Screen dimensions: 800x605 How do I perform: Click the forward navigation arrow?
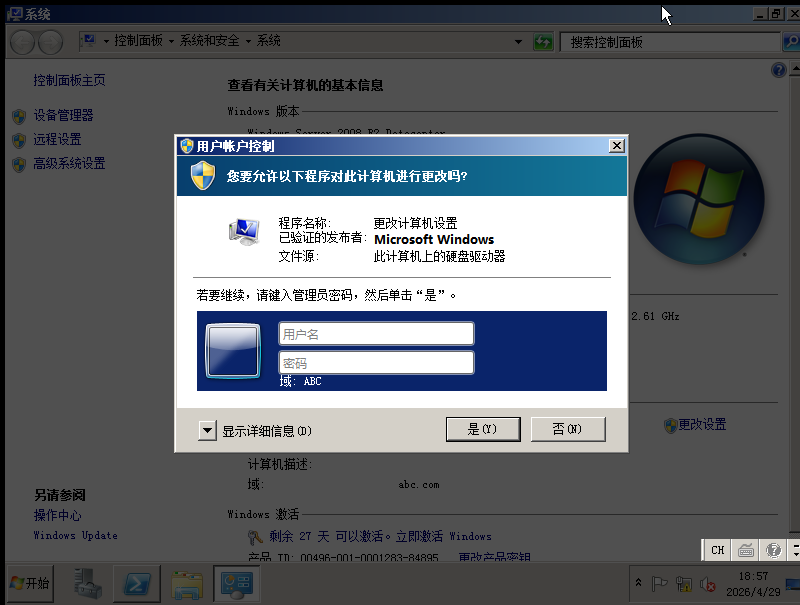pos(51,42)
